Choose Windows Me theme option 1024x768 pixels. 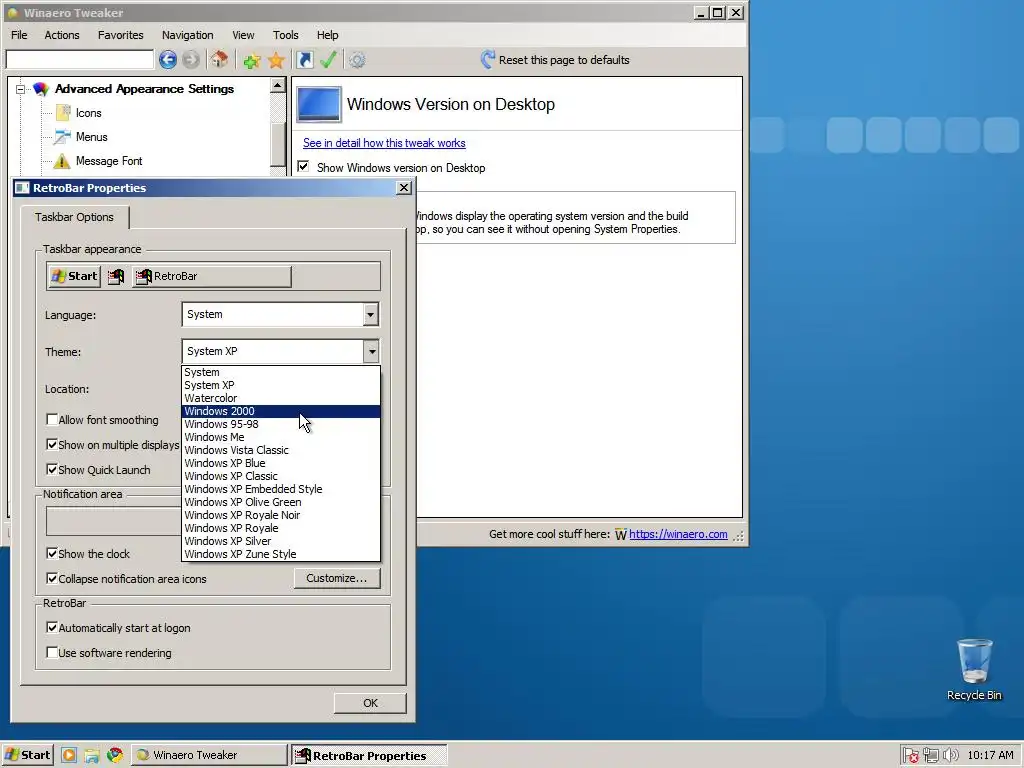[281, 437]
